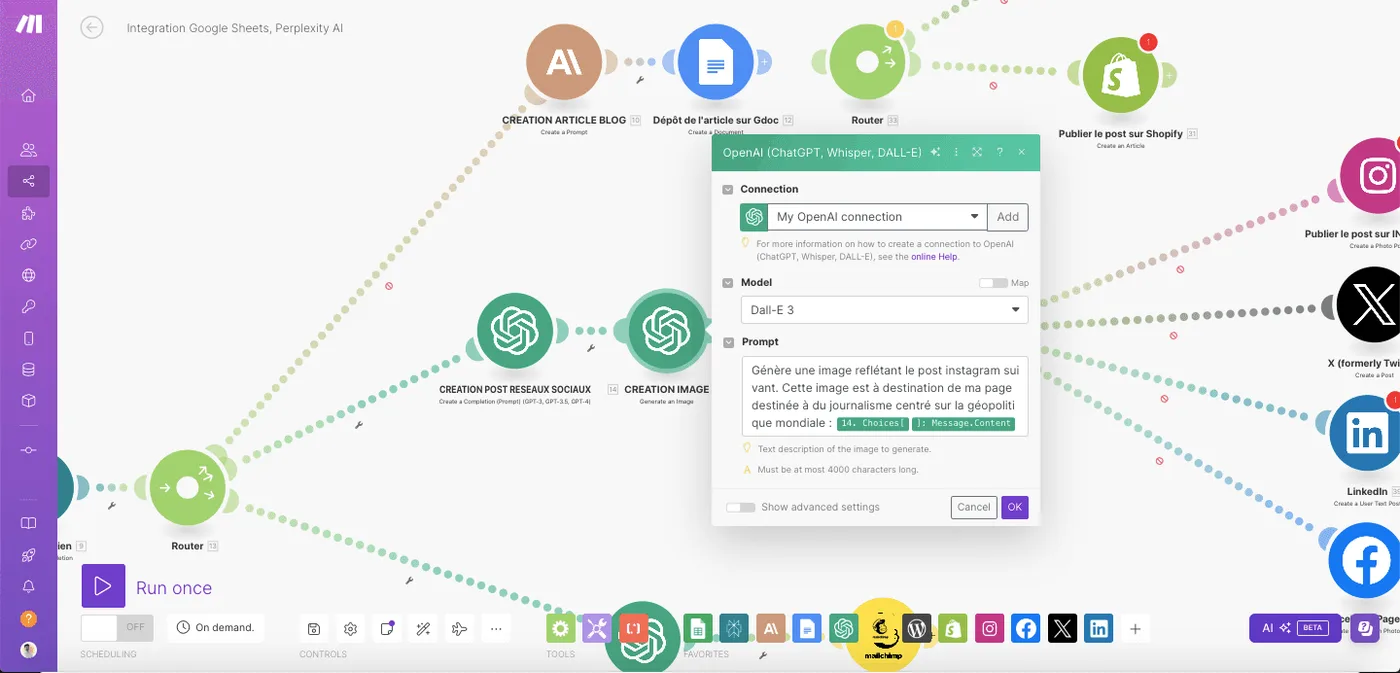Open the Dall-E 3 model dropdown
The image size is (1400, 673).
coord(884,310)
